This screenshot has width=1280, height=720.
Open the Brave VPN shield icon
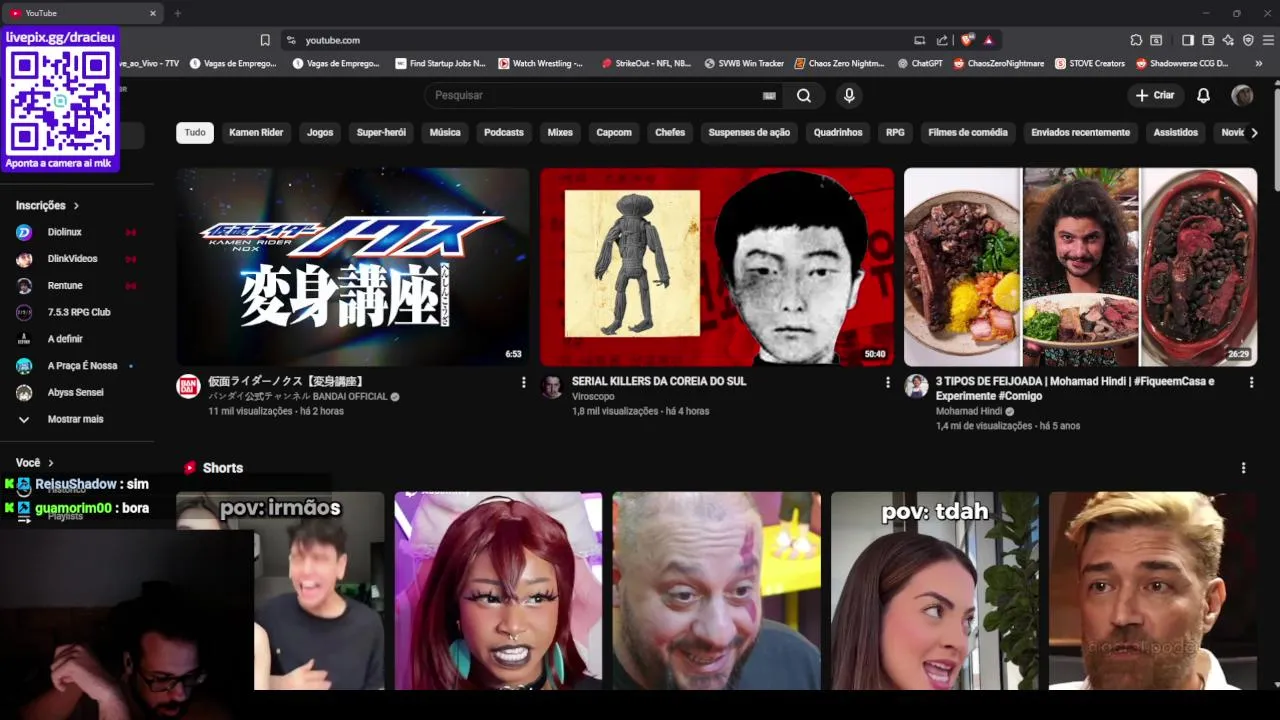point(1248,40)
